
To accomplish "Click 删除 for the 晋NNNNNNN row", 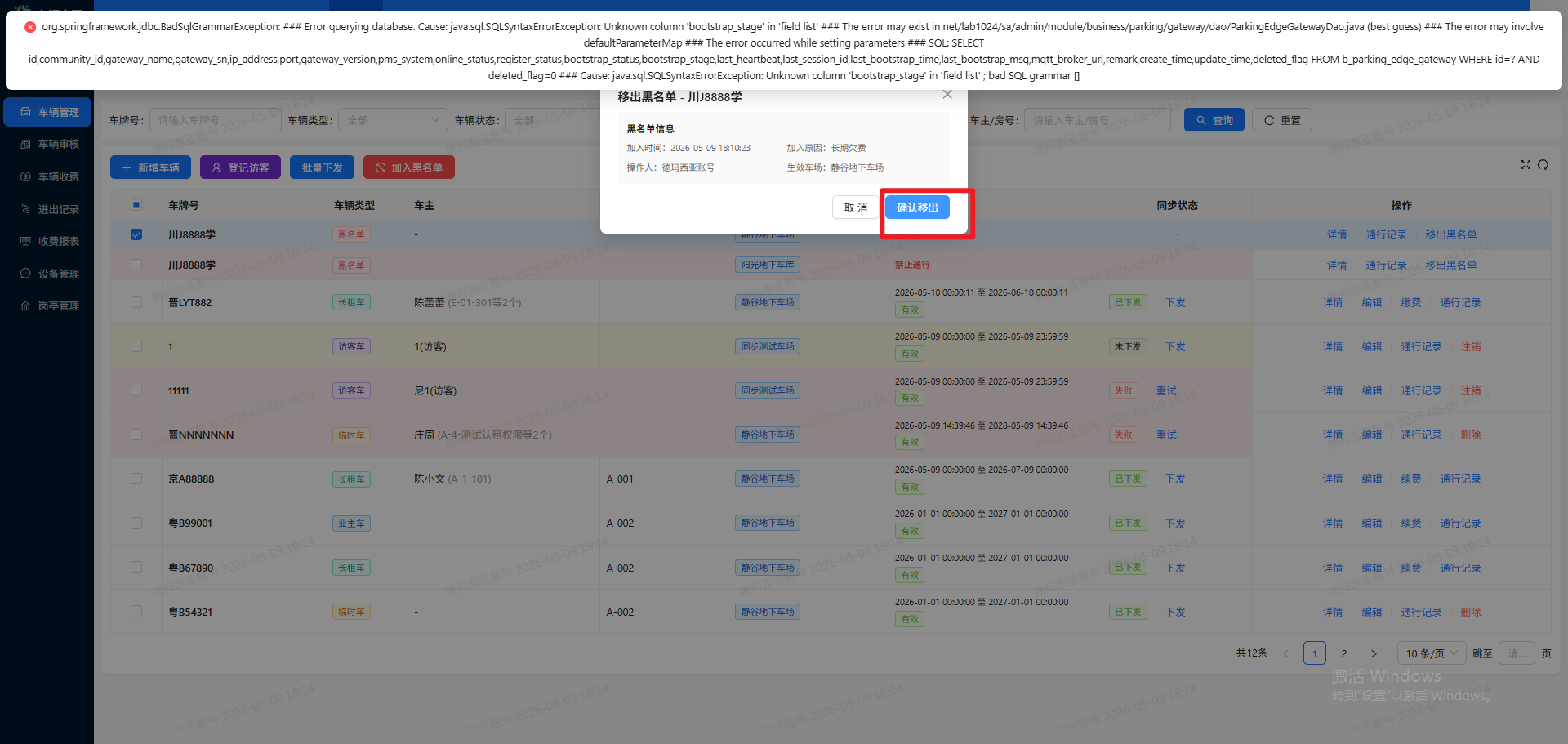I will (x=1471, y=434).
